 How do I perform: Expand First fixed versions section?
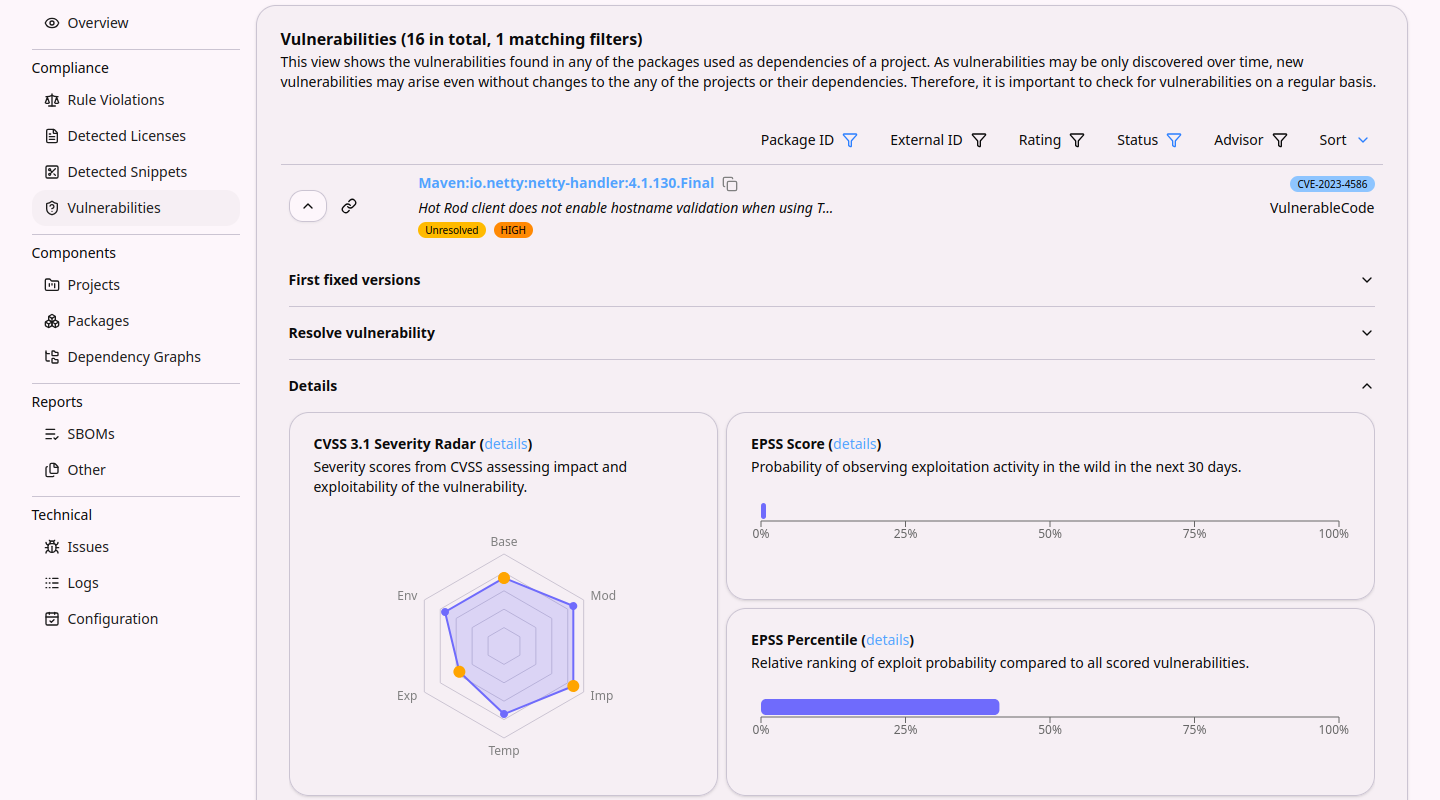[832, 280]
